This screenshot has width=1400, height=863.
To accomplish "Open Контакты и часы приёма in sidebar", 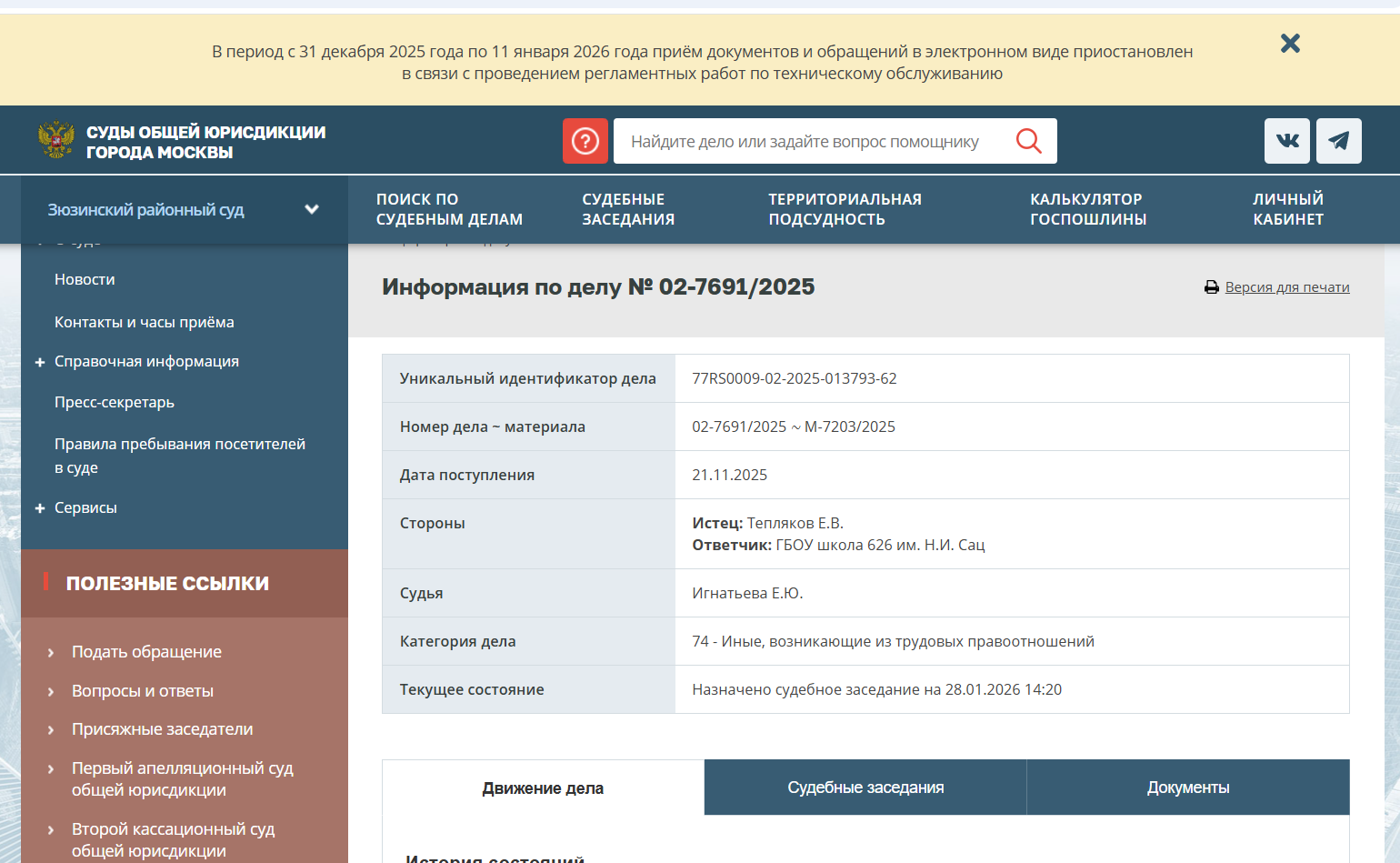I will [x=144, y=322].
